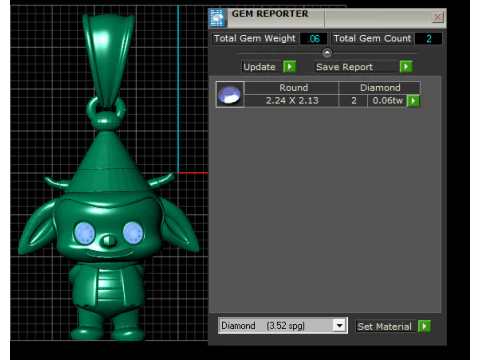The width and height of the screenshot is (480, 360).
Task: Click the green arrow beside 0.06tw
Action: (x=413, y=101)
